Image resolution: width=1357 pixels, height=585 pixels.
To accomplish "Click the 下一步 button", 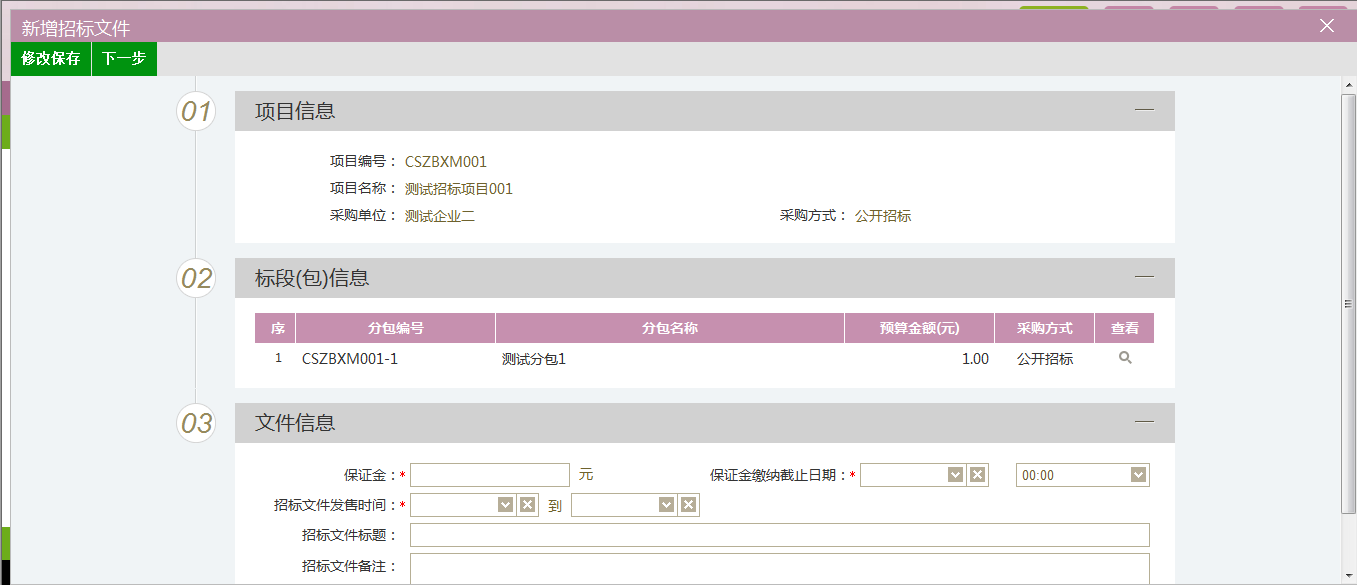I will pos(124,59).
